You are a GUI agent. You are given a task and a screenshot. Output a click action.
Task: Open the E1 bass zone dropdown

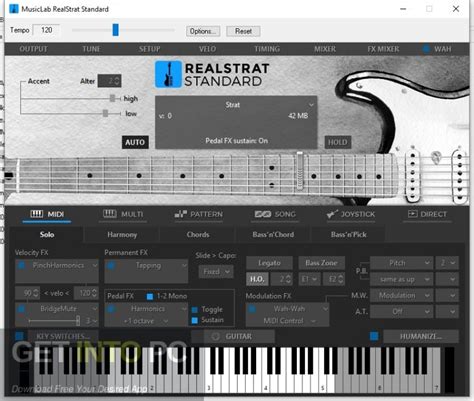(309, 279)
